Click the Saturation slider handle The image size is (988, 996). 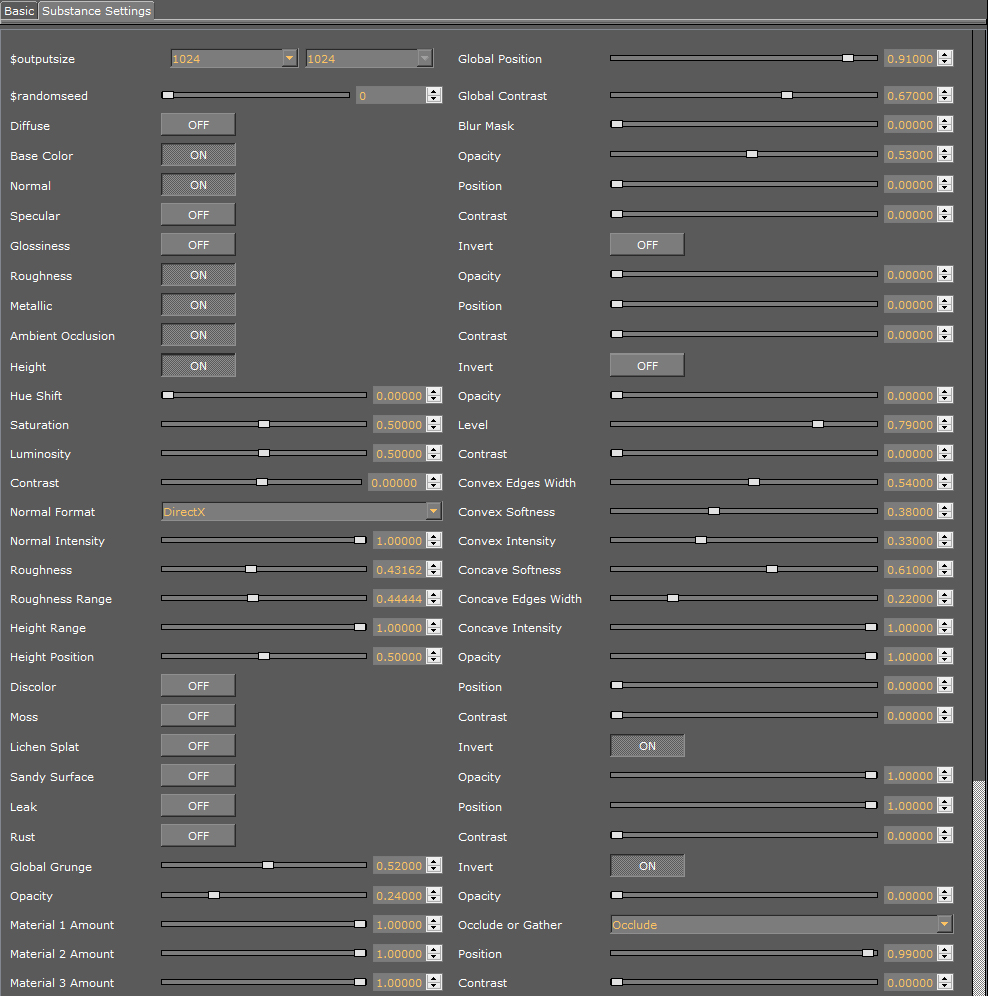[264, 425]
